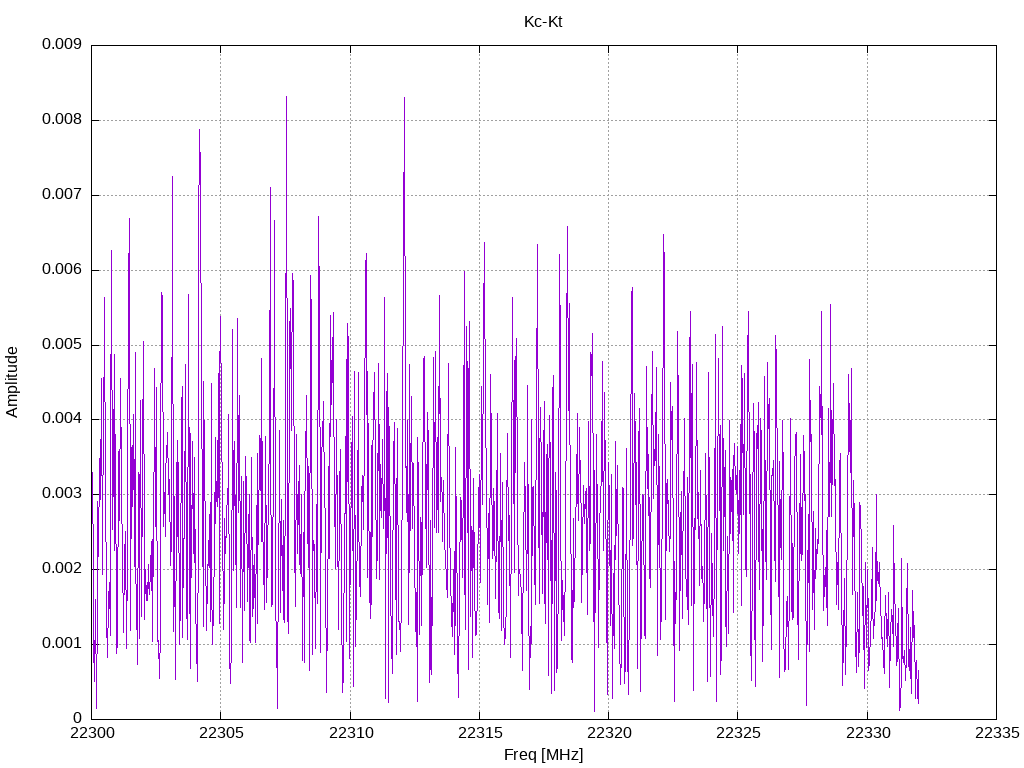Click the 22305 x-axis tick label
1024x768 pixels.
[221, 733]
